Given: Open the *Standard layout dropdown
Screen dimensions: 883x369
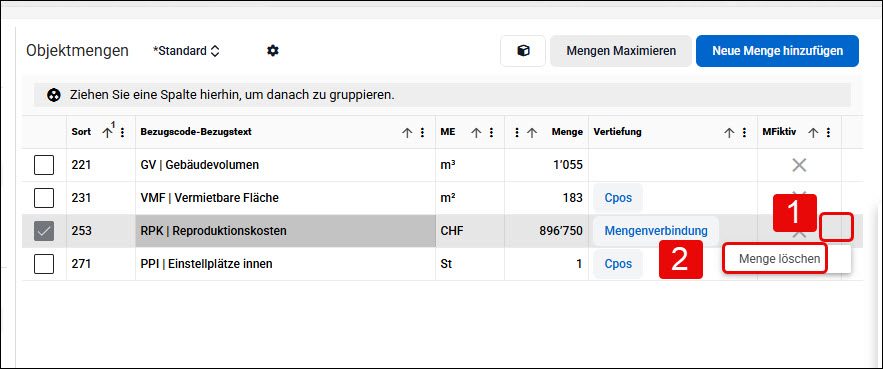Looking at the screenshot, I should (x=186, y=51).
